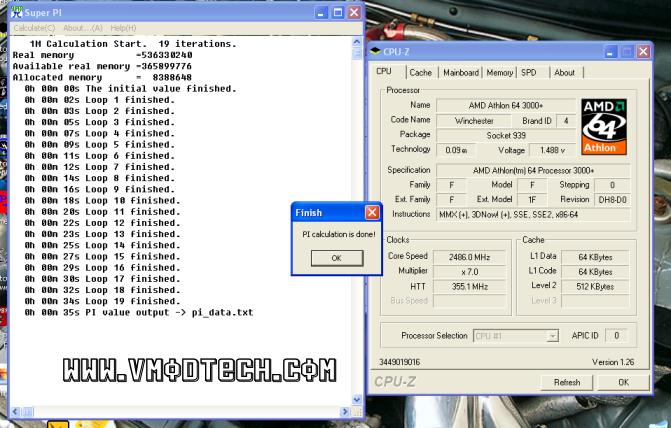Click the Super PI title bar icon
This screenshot has width=671, height=428.
click(17, 12)
